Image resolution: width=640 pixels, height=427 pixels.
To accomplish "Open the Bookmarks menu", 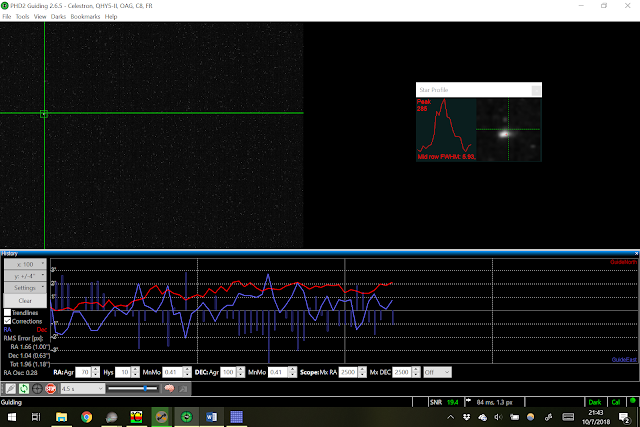I will pyautogui.click(x=85, y=17).
